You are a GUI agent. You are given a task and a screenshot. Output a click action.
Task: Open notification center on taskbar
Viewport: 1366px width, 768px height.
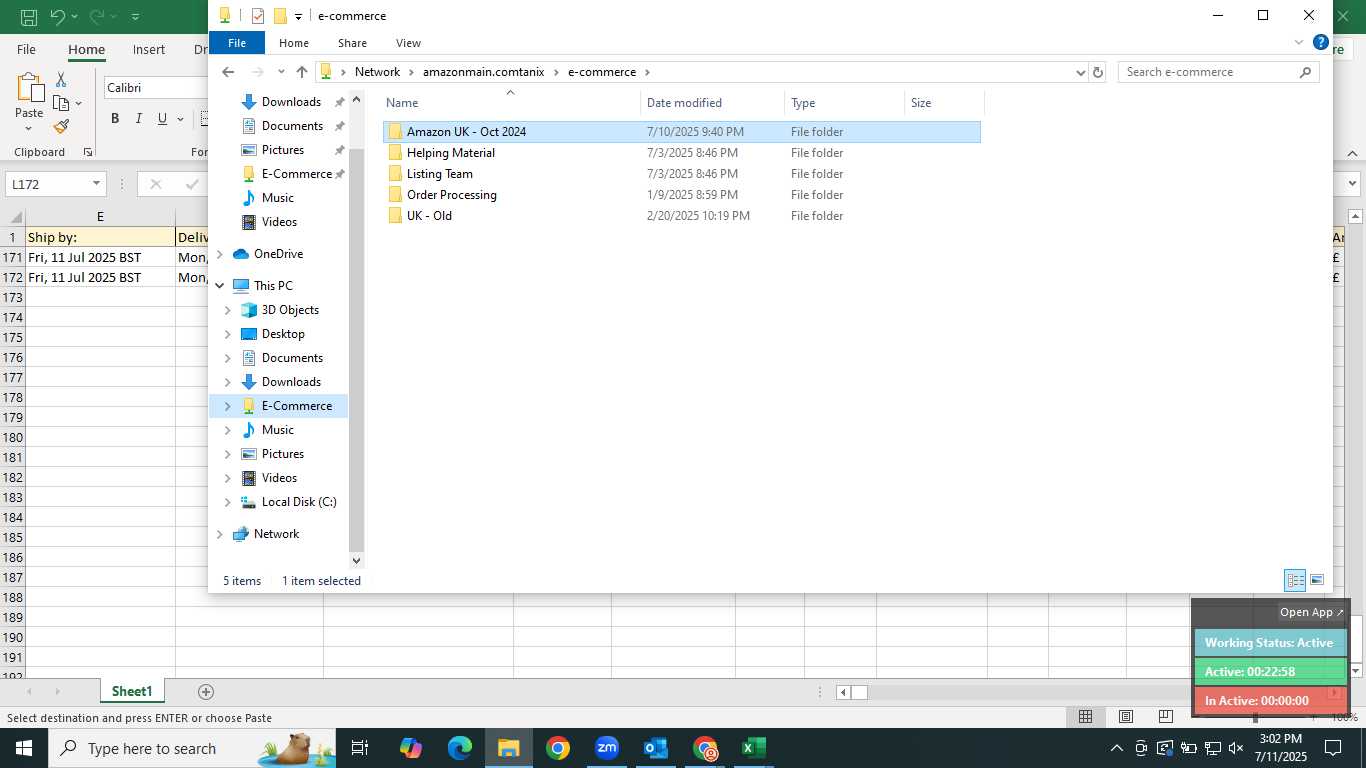1332,748
